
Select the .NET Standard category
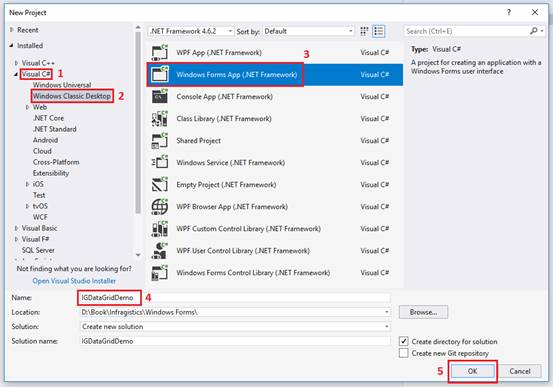pyautogui.click(x=55, y=129)
